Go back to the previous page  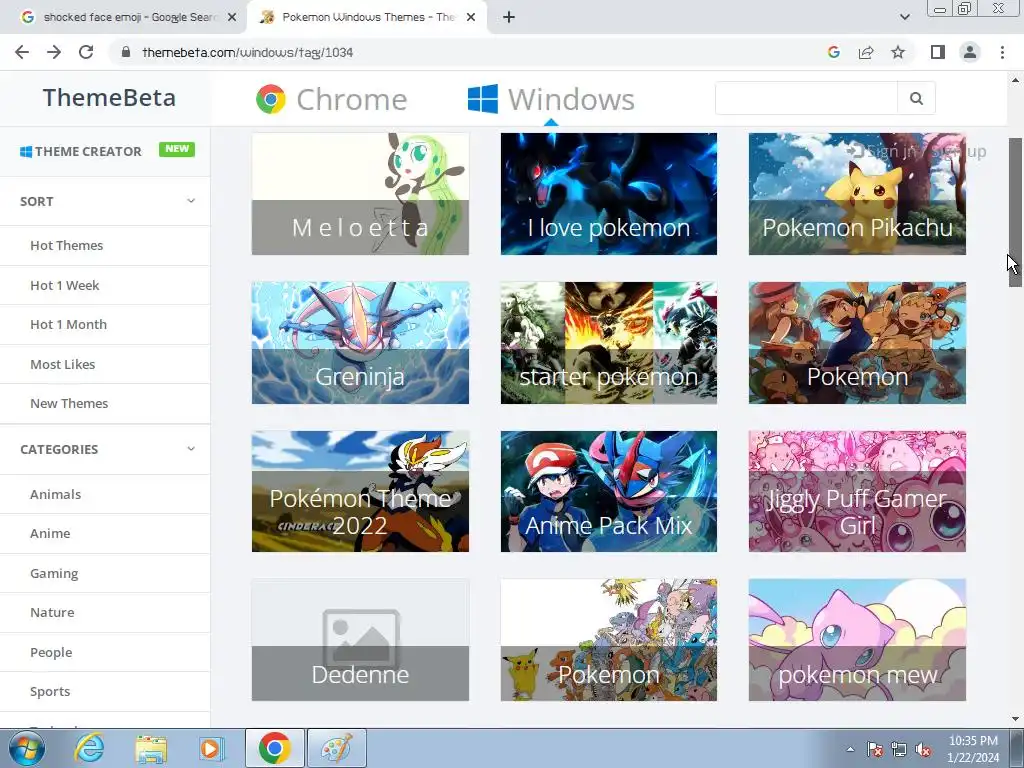22,52
